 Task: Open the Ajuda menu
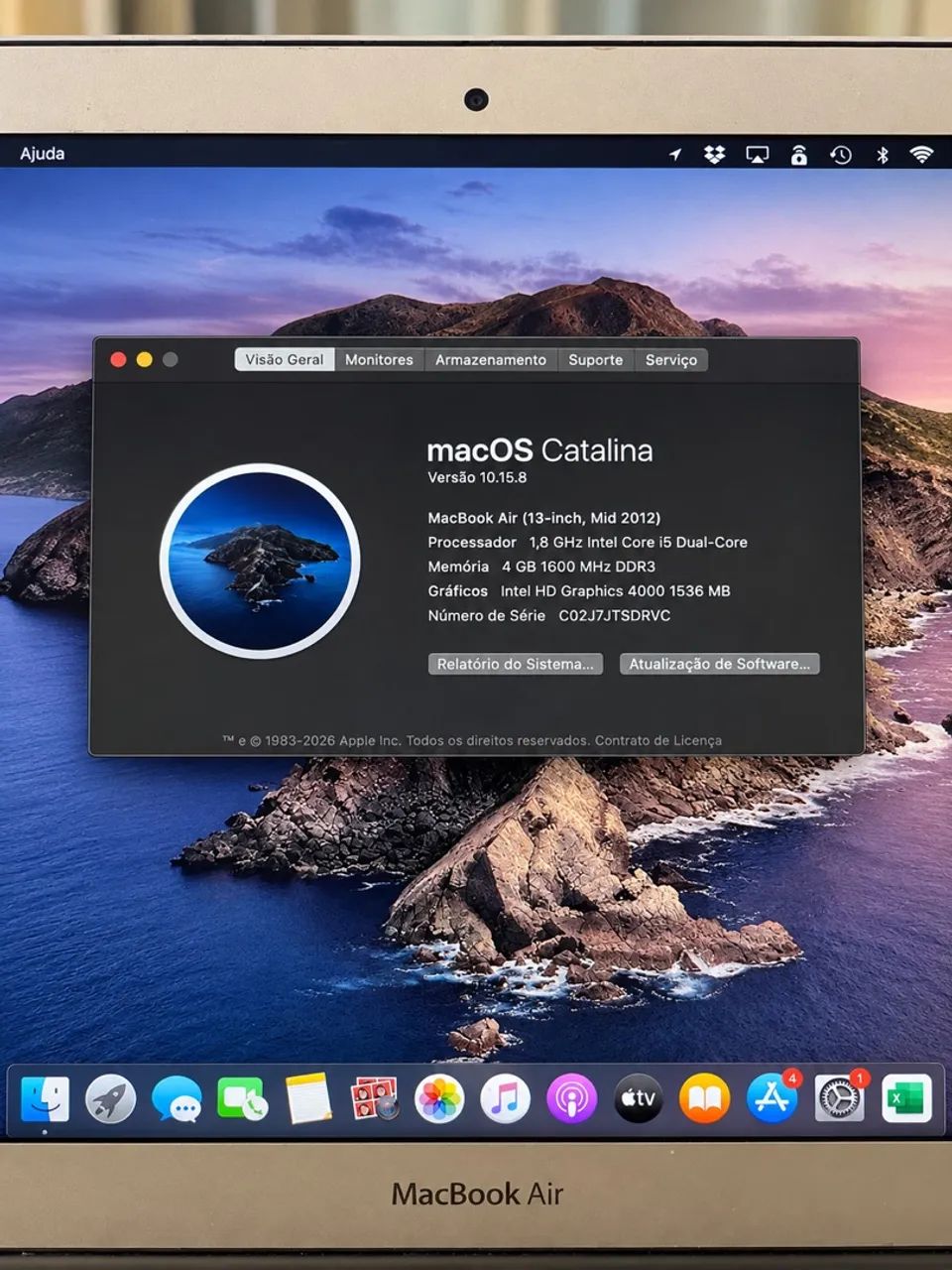tap(43, 154)
